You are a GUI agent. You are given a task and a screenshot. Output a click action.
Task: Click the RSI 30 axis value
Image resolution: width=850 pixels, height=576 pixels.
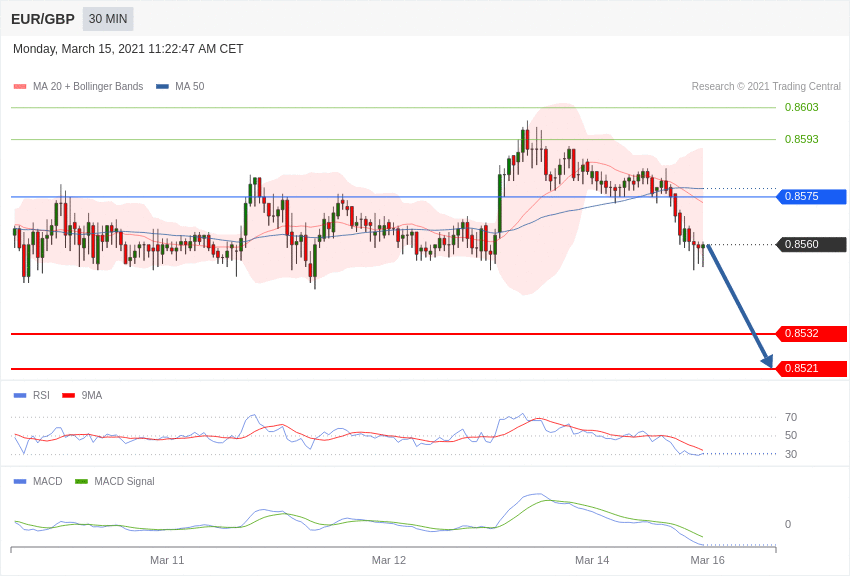[791, 454]
